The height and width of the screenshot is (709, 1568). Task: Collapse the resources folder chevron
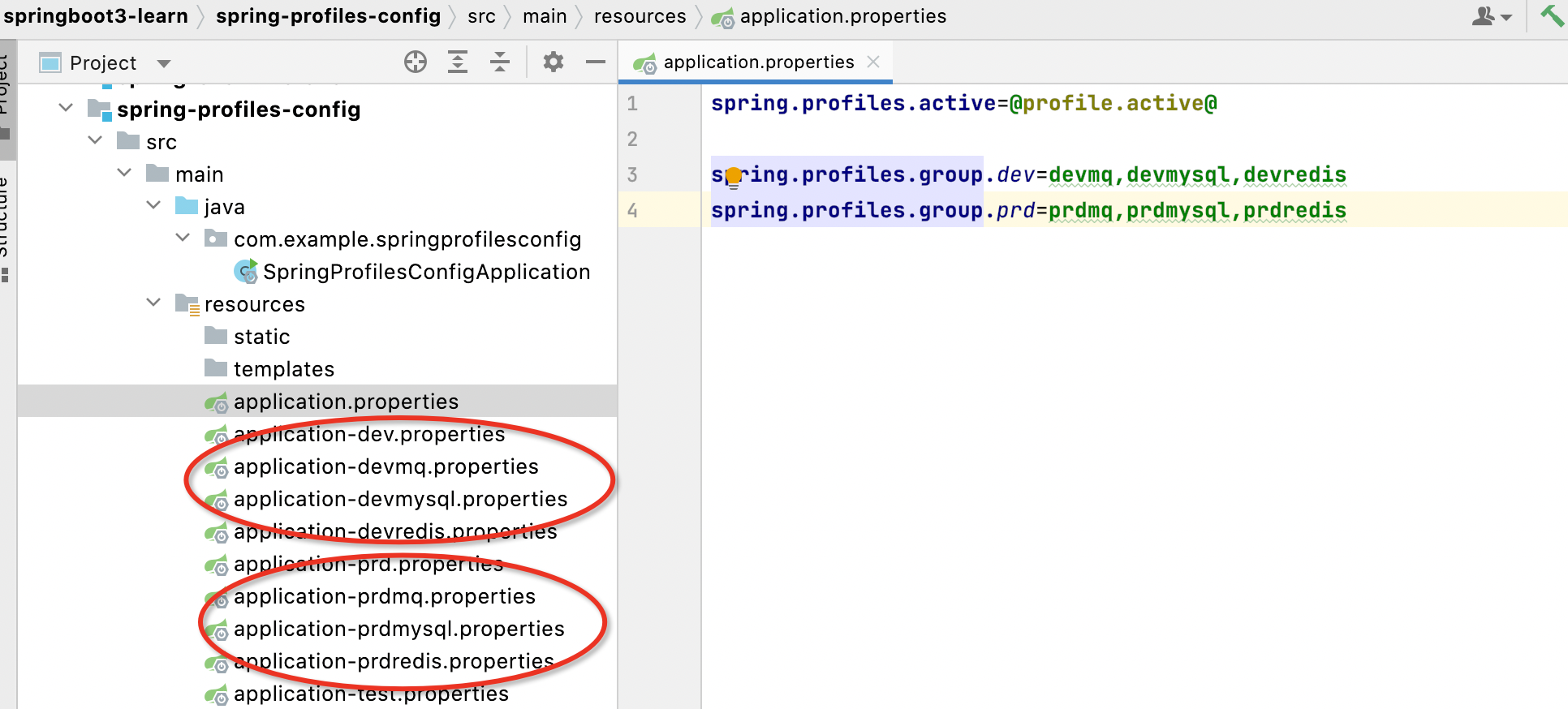(153, 303)
